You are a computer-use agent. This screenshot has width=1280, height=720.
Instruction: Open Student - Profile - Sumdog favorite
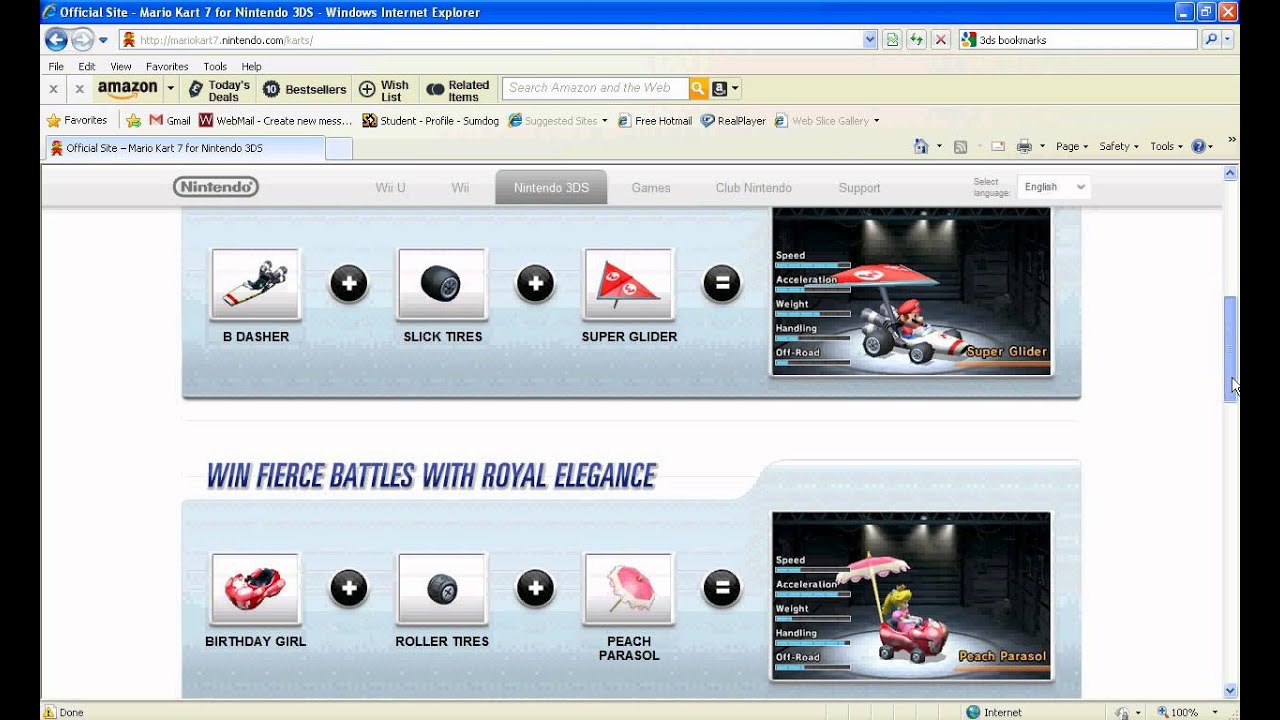pyautogui.click(x=430, y=120)
